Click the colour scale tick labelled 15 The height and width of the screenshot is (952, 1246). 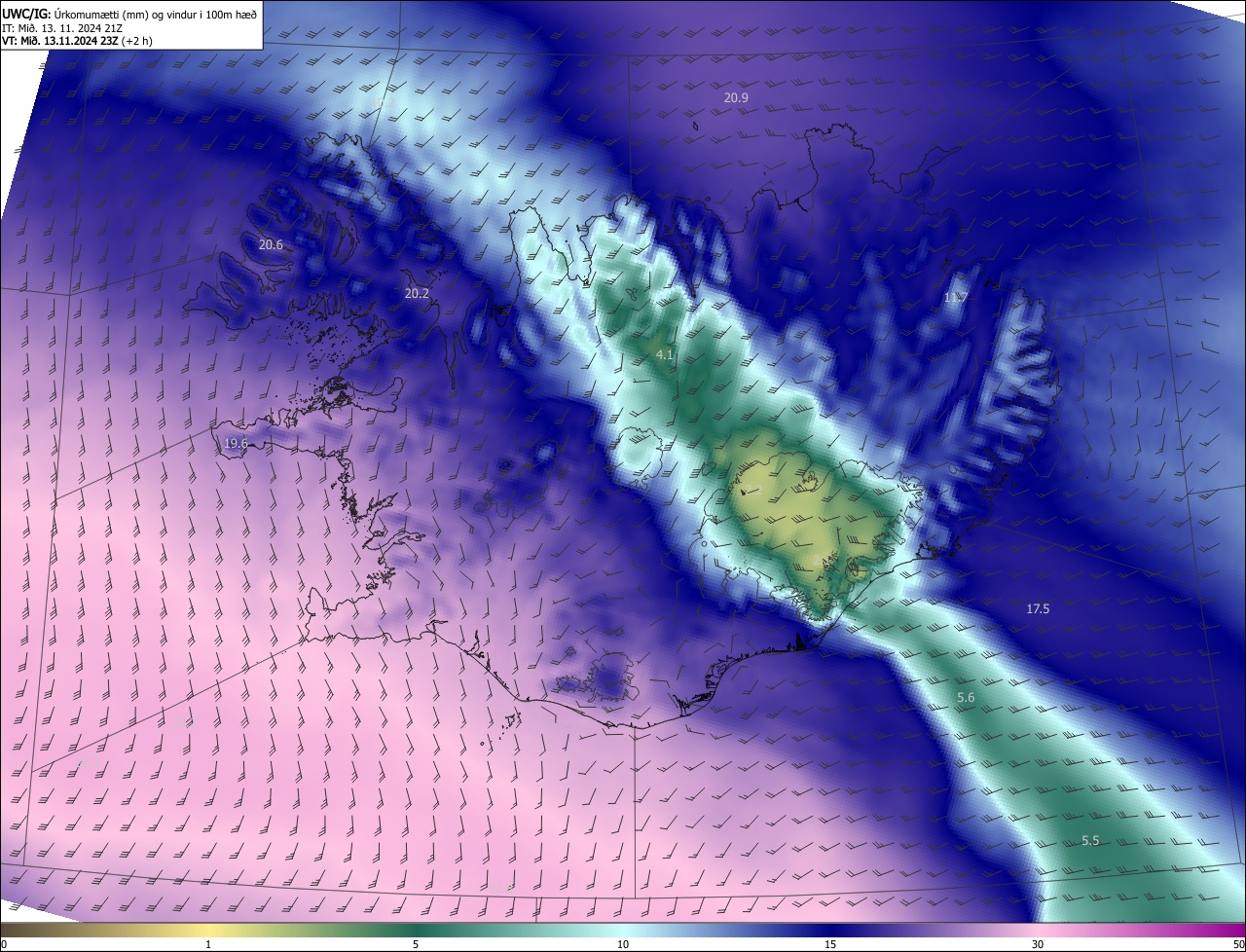[x=830, y=944]
